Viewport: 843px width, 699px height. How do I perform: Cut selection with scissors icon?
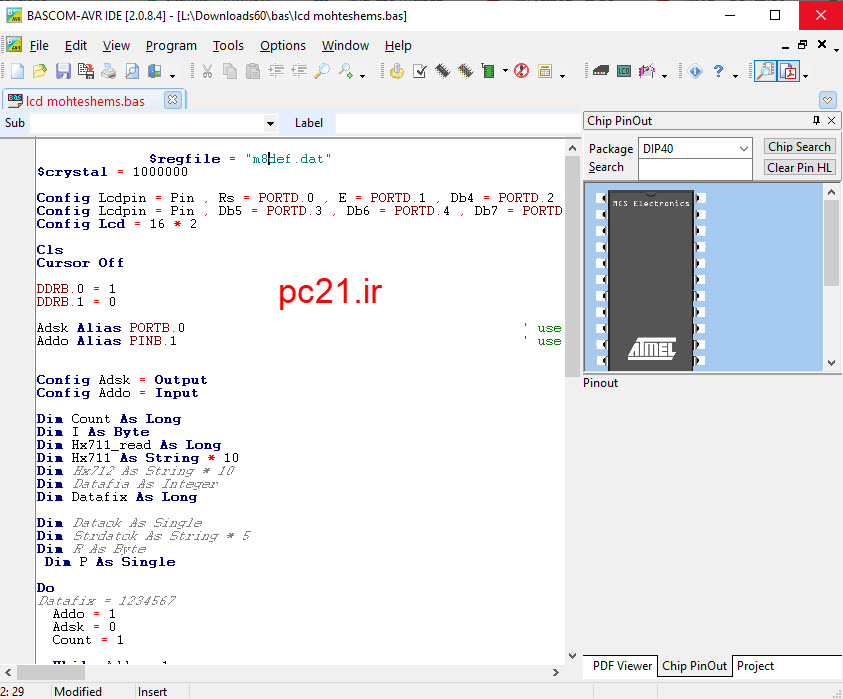pos(207,71)
